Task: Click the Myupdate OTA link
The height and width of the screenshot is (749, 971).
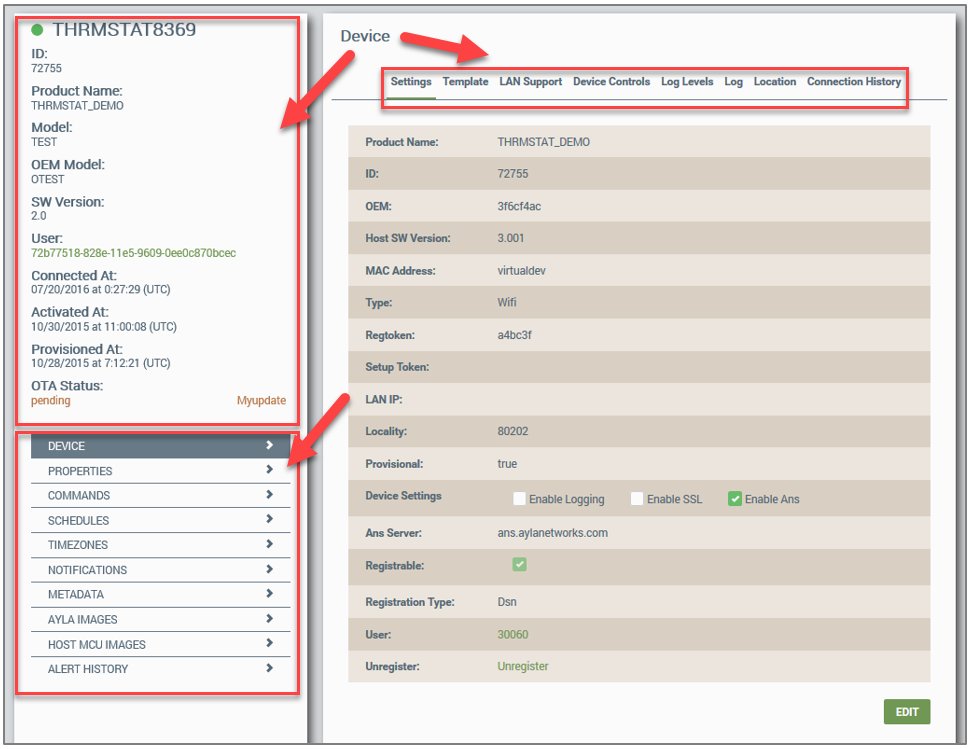Action: (x=261, y=400)
